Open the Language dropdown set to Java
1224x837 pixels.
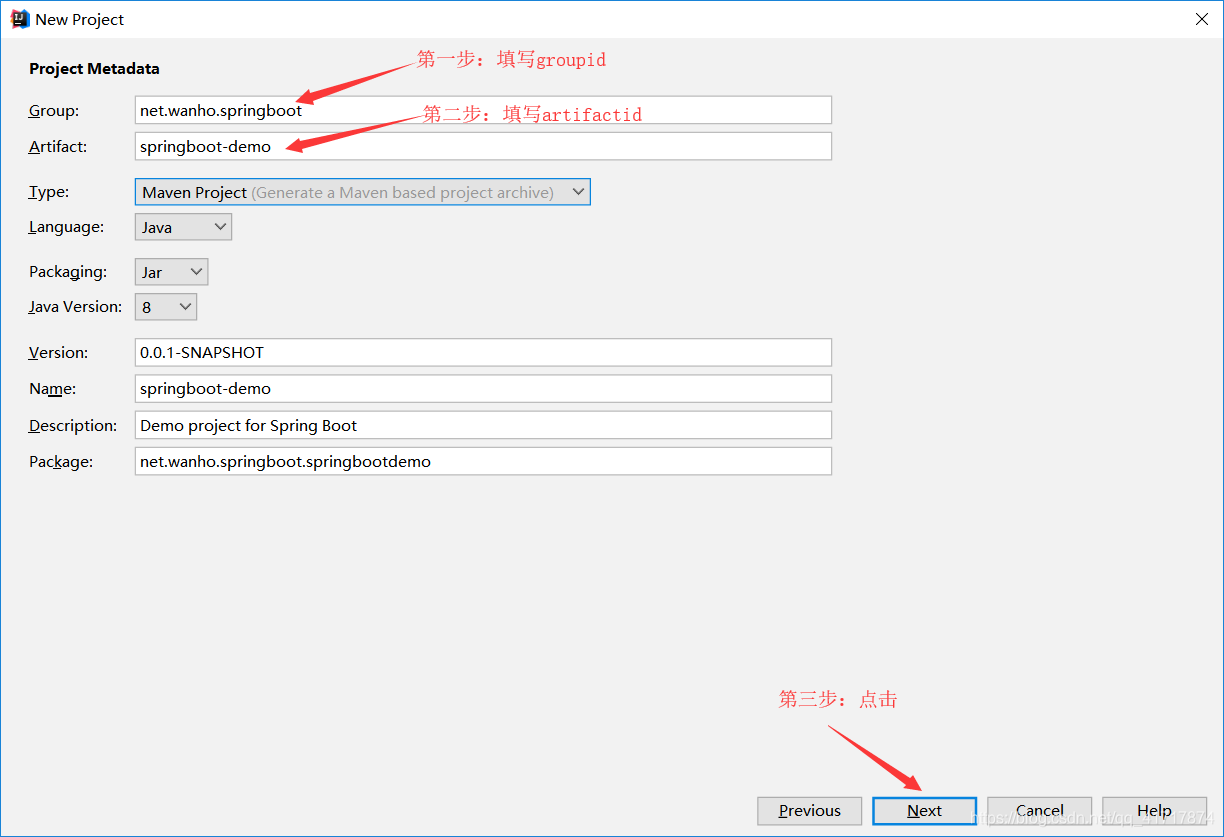(183, 227)
